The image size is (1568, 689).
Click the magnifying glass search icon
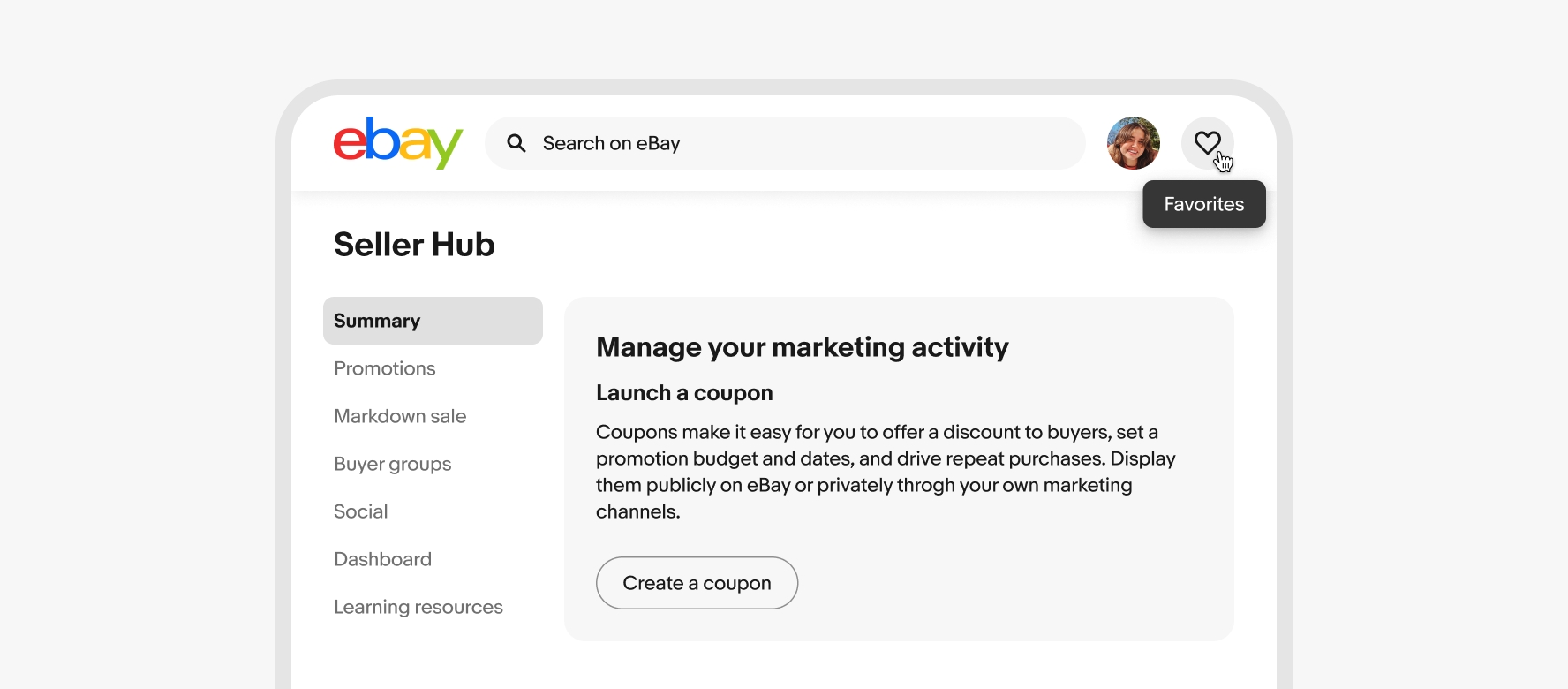pyautogui.click(x=516, y=143)
